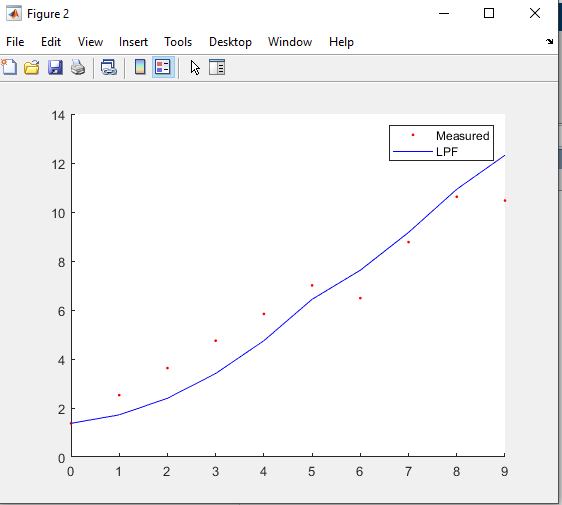
Task: Print the figure with the printer icon
Action: (78, 67)
